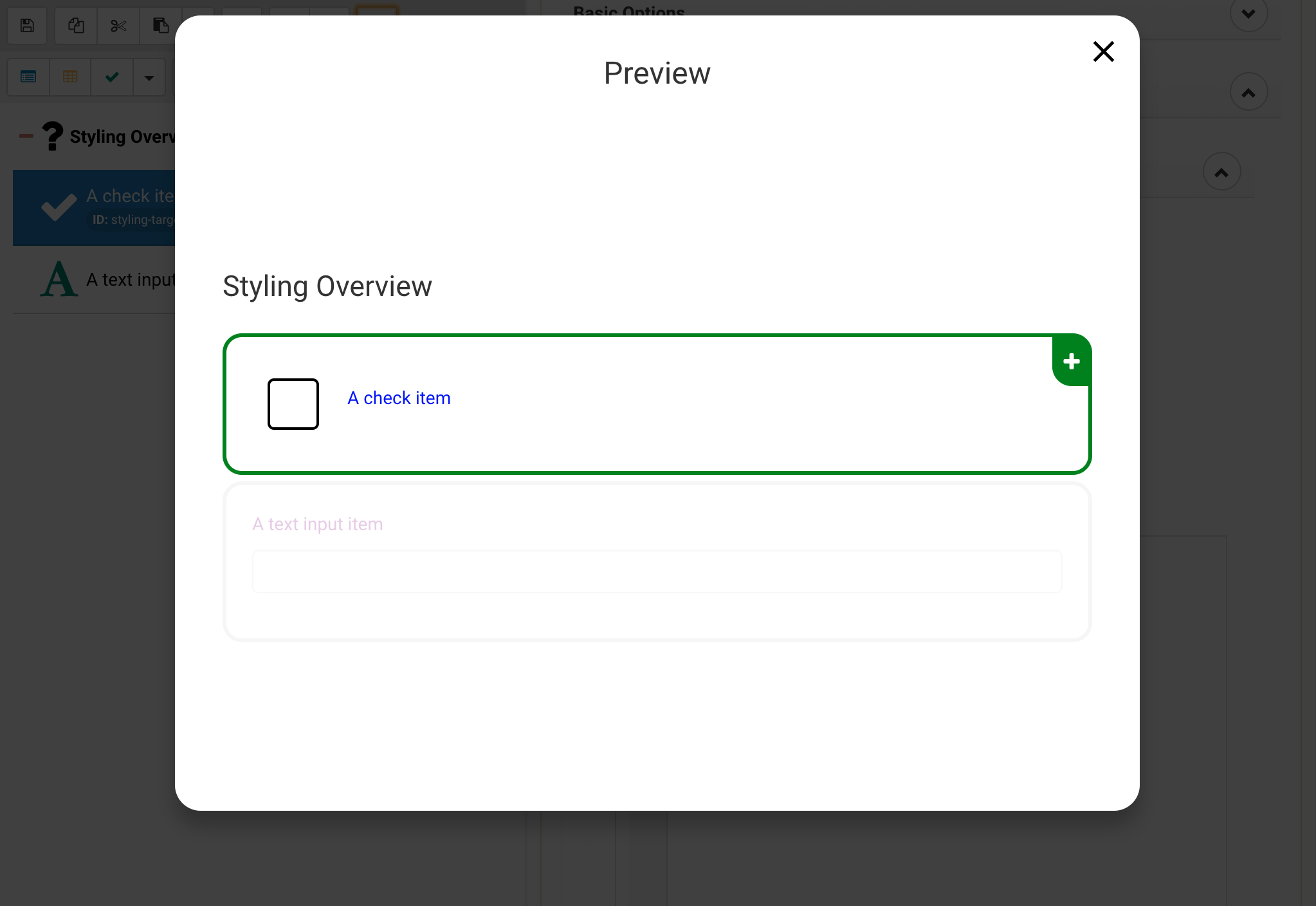
Task: Click the green plus corner icon
Action: [1071, 361]
